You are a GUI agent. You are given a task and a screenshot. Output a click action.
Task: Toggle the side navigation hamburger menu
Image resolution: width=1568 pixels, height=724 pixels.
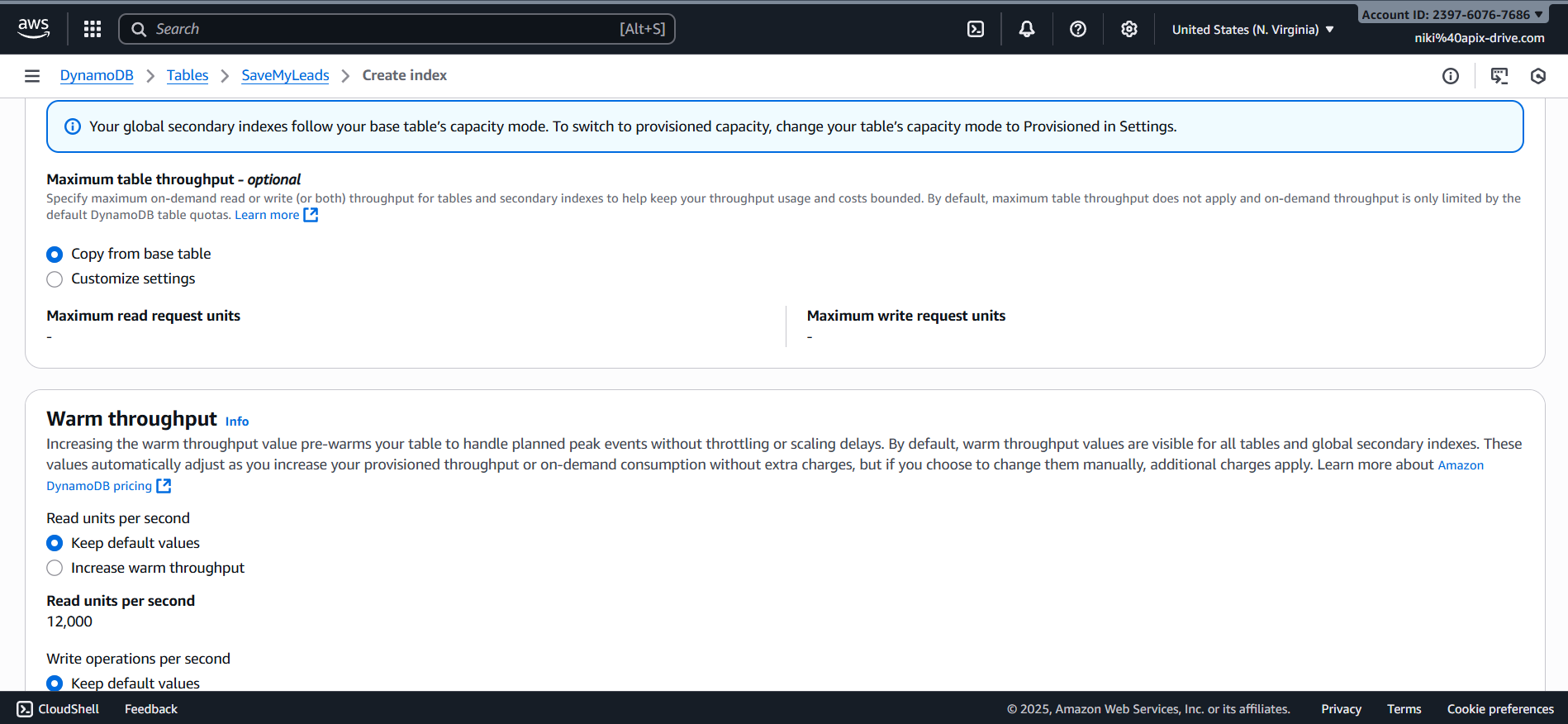click(x=32, y=76)
